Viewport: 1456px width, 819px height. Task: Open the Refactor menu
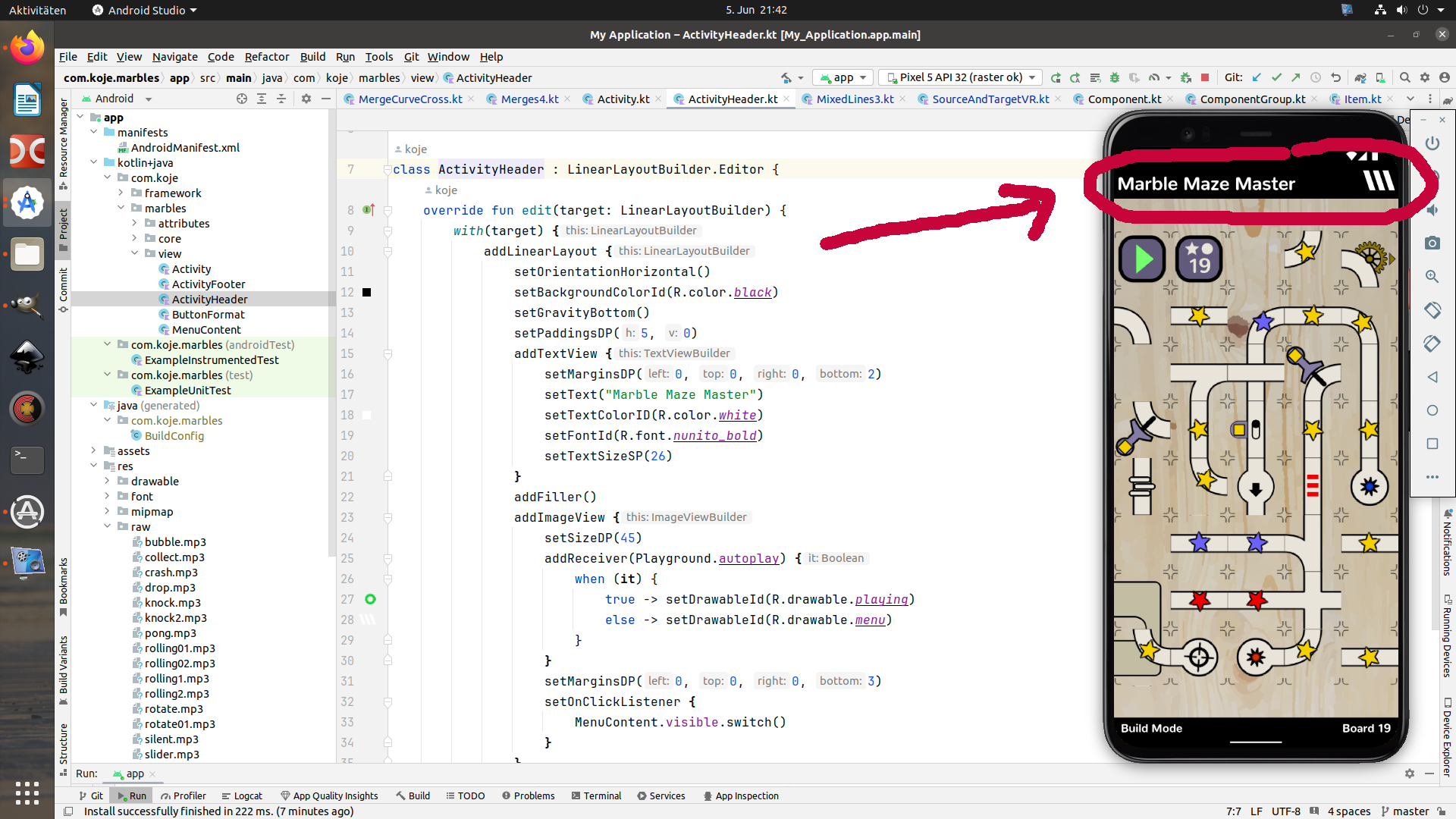(x=266, y=57)
